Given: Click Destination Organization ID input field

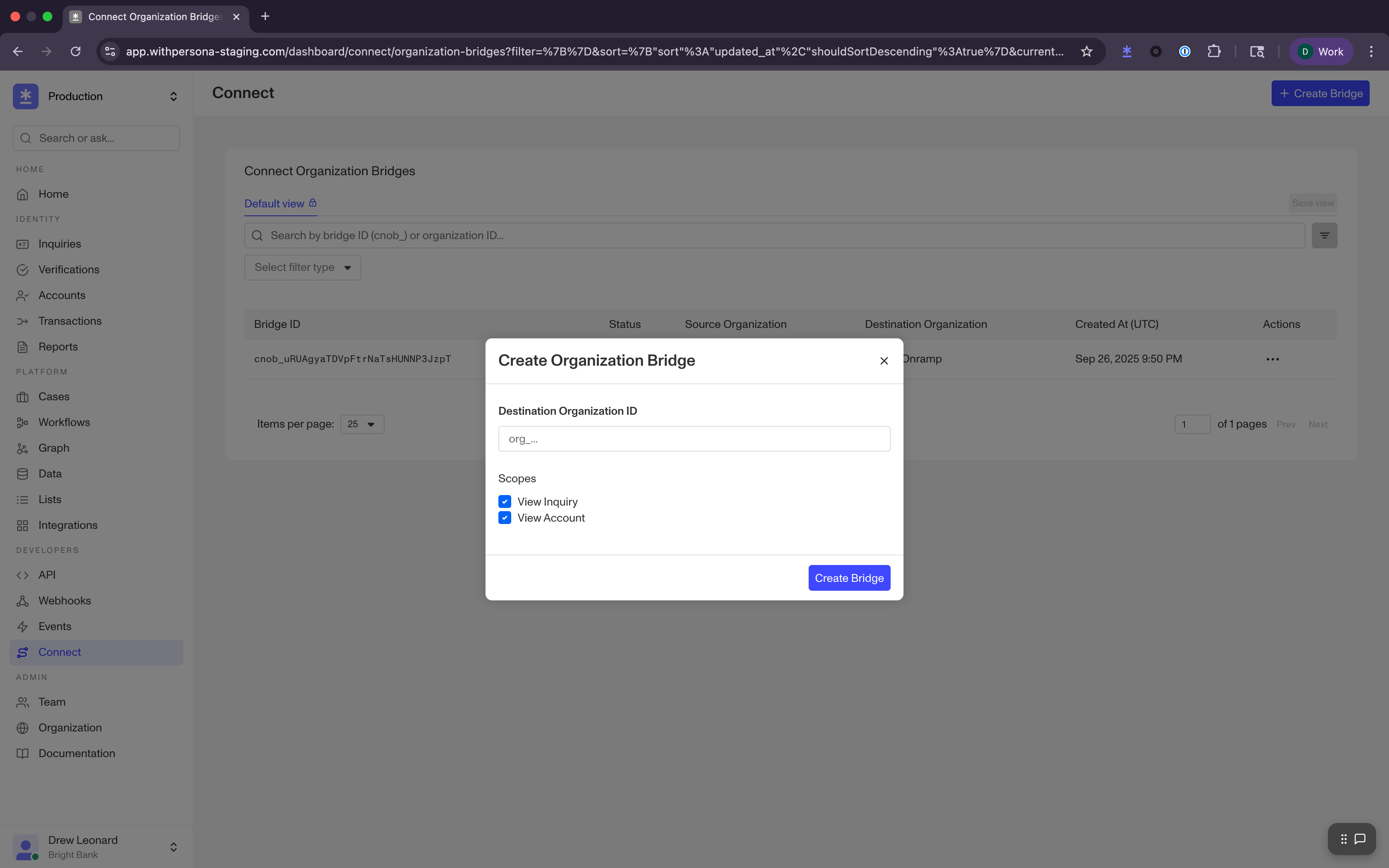Looking at the screenshot, I should coord(694,438).
